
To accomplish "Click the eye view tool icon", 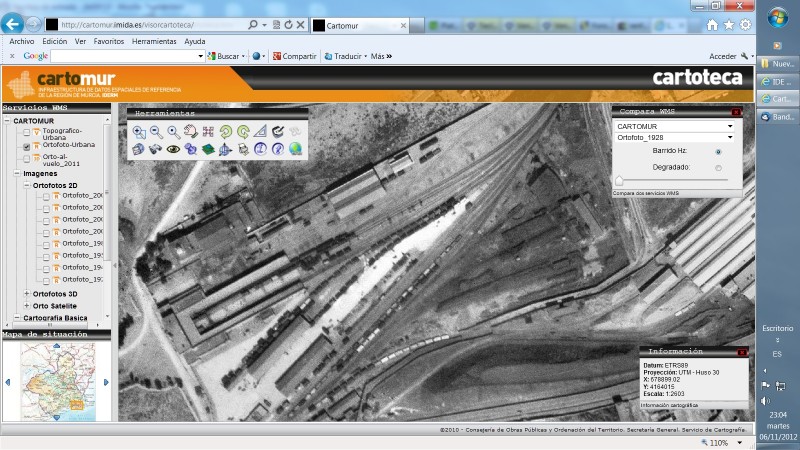I will [x=173, y=149].
